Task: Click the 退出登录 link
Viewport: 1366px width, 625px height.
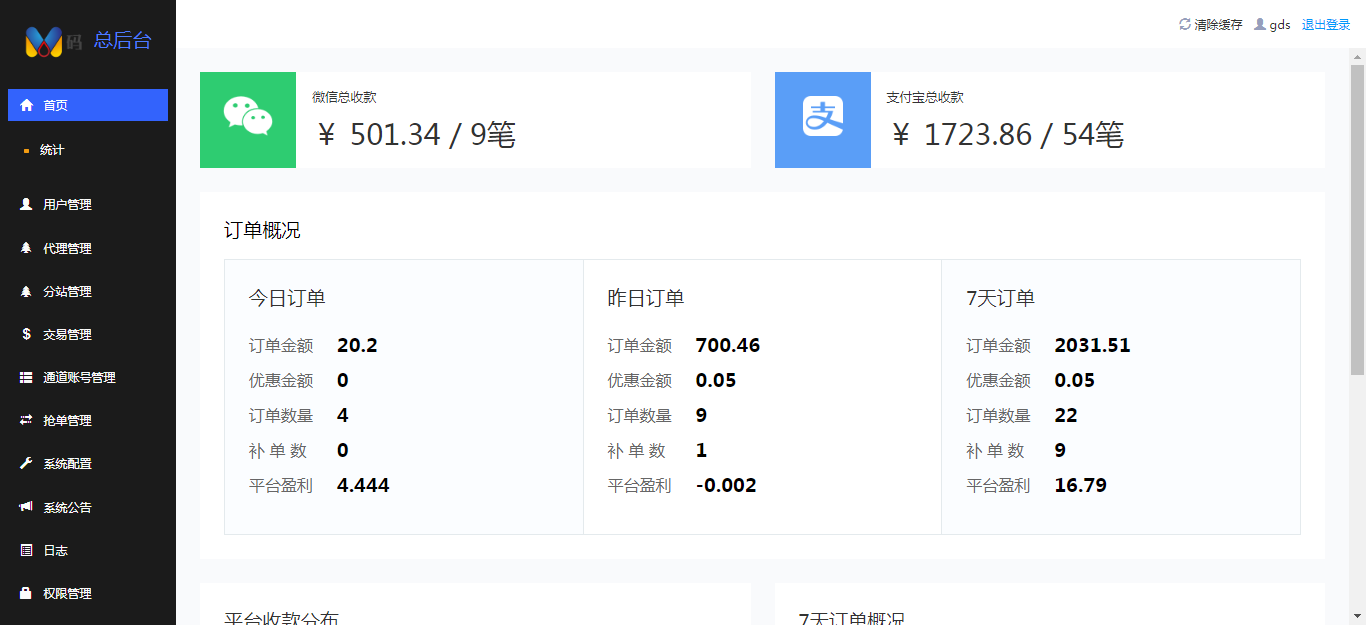Action: (x=1326, y=25)
